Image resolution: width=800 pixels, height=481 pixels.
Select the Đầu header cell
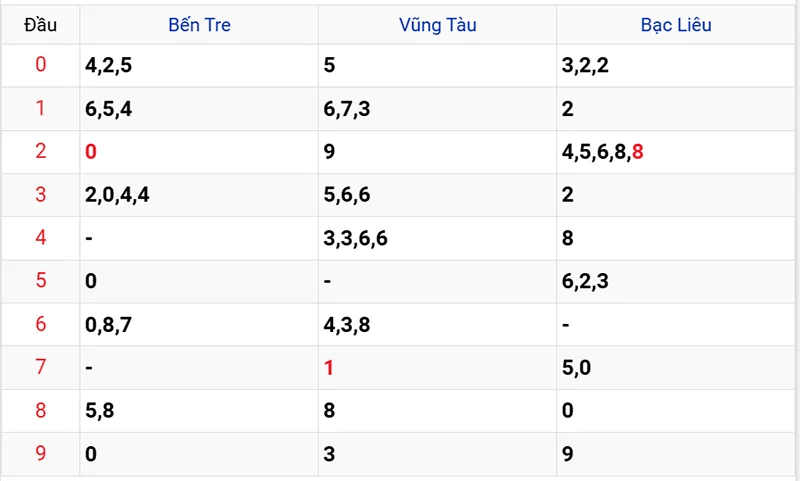click(40, 25)
